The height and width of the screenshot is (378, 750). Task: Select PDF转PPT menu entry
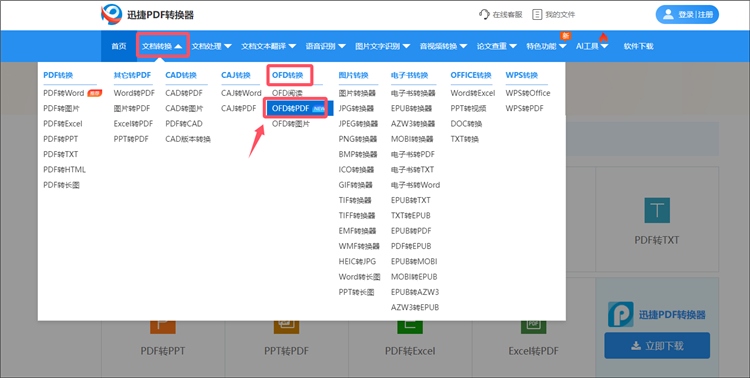[60, 139]
